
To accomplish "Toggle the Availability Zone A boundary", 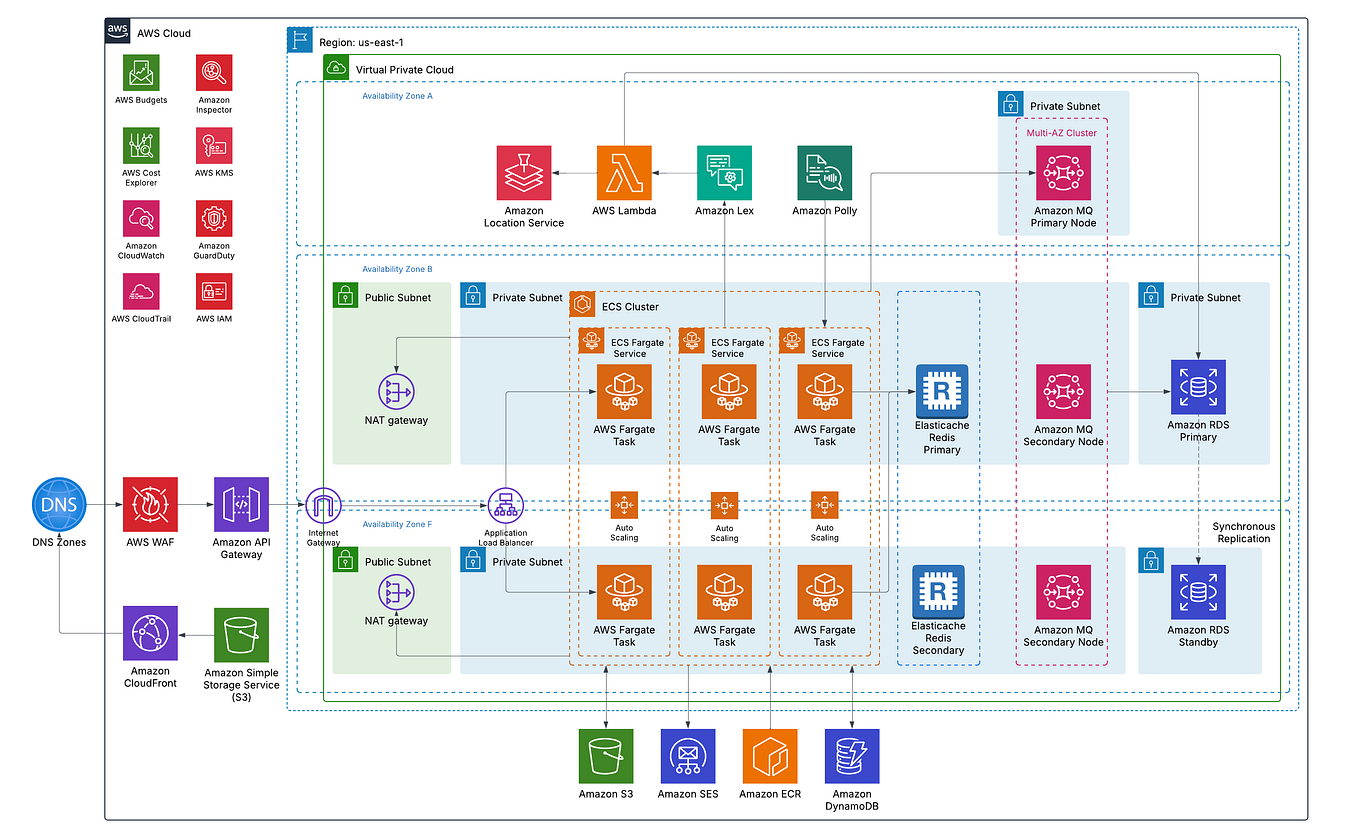I will pyautogui.click(x=397, y=96).
